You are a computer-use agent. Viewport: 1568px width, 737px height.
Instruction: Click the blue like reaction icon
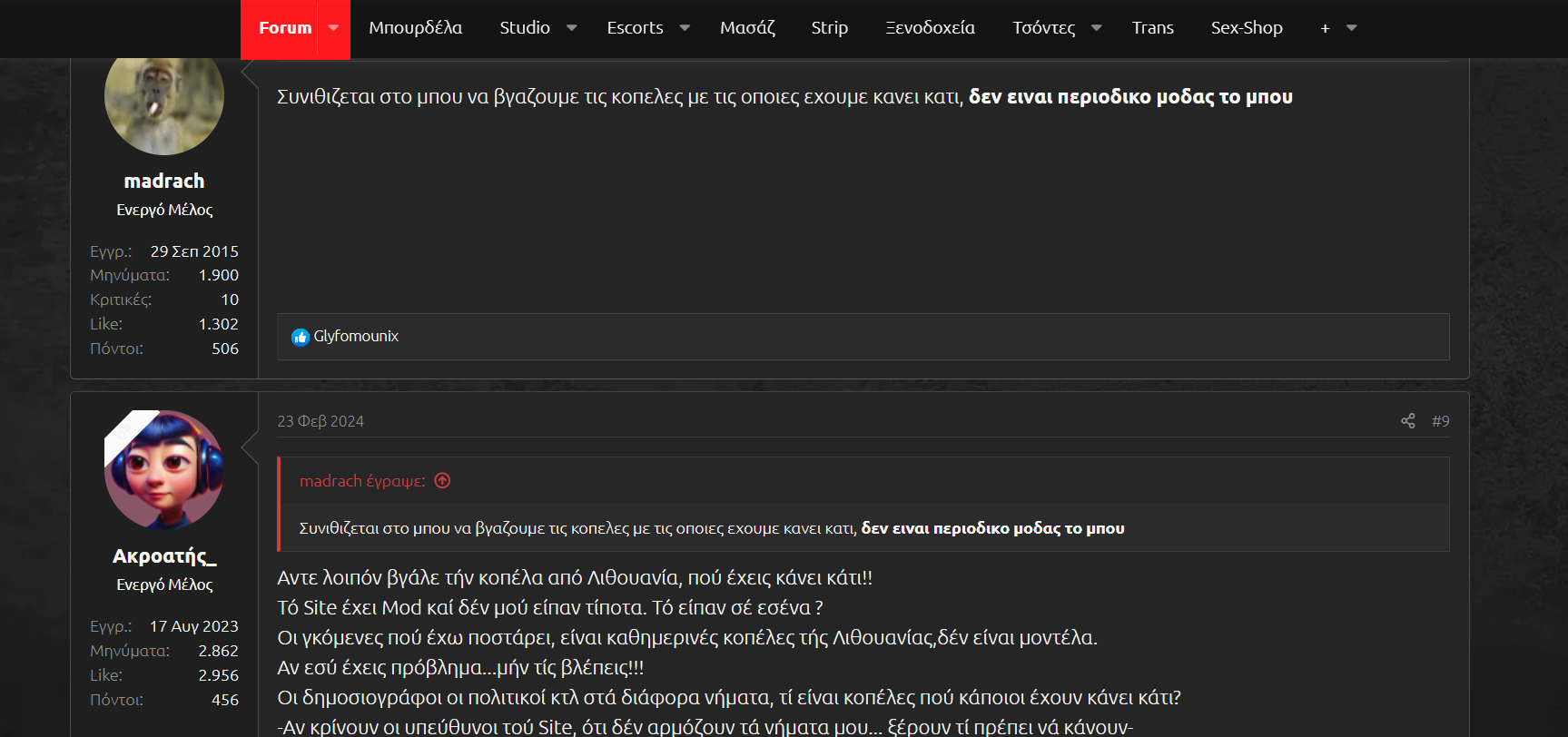click(301, 338)
